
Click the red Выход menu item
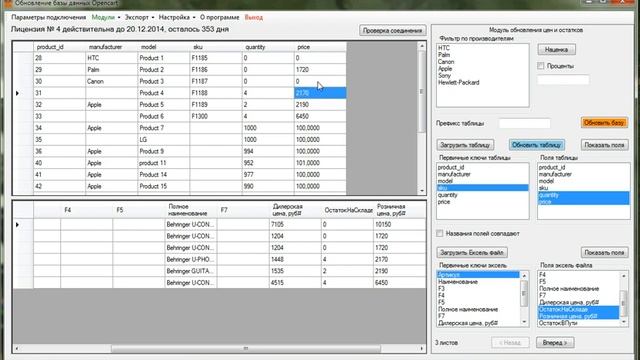pyautogui.click(x=253, y=18)
